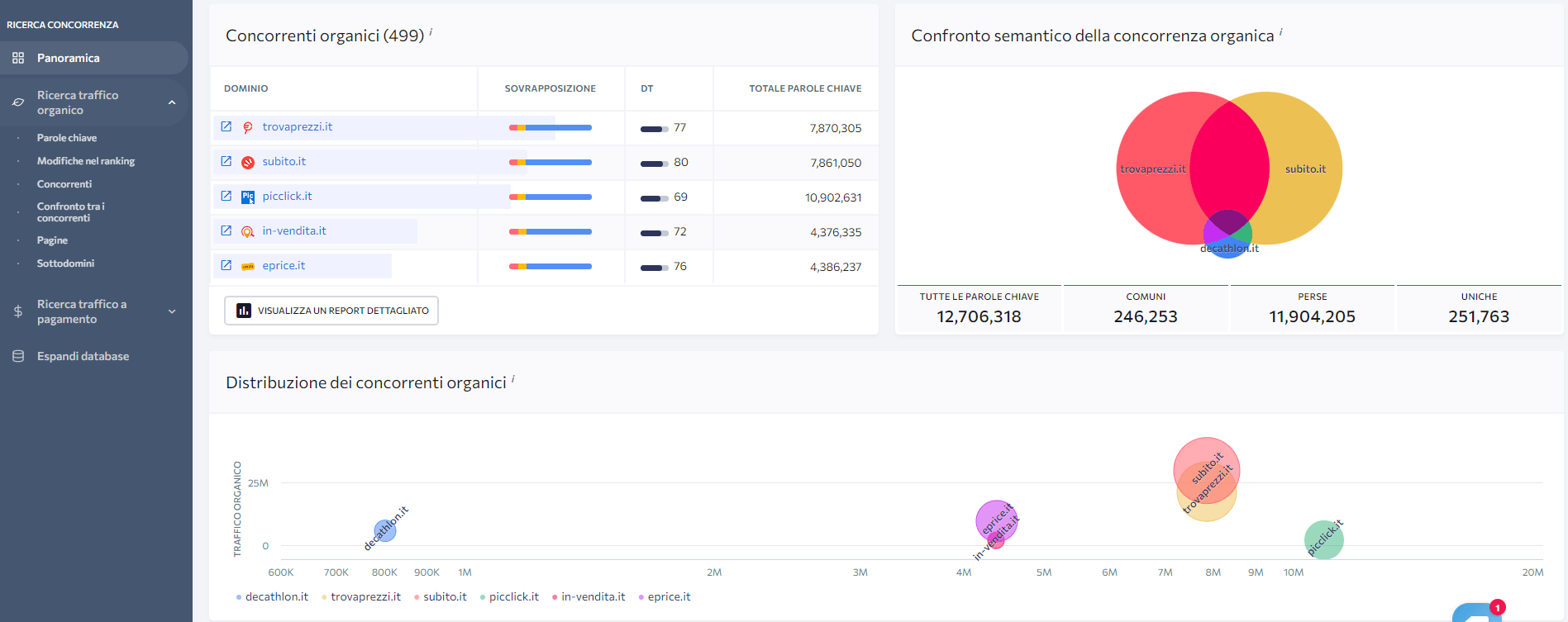Click the Panoramica grid icon
The height and width of the screenshot is (622, 1568).
pos(18,58)
